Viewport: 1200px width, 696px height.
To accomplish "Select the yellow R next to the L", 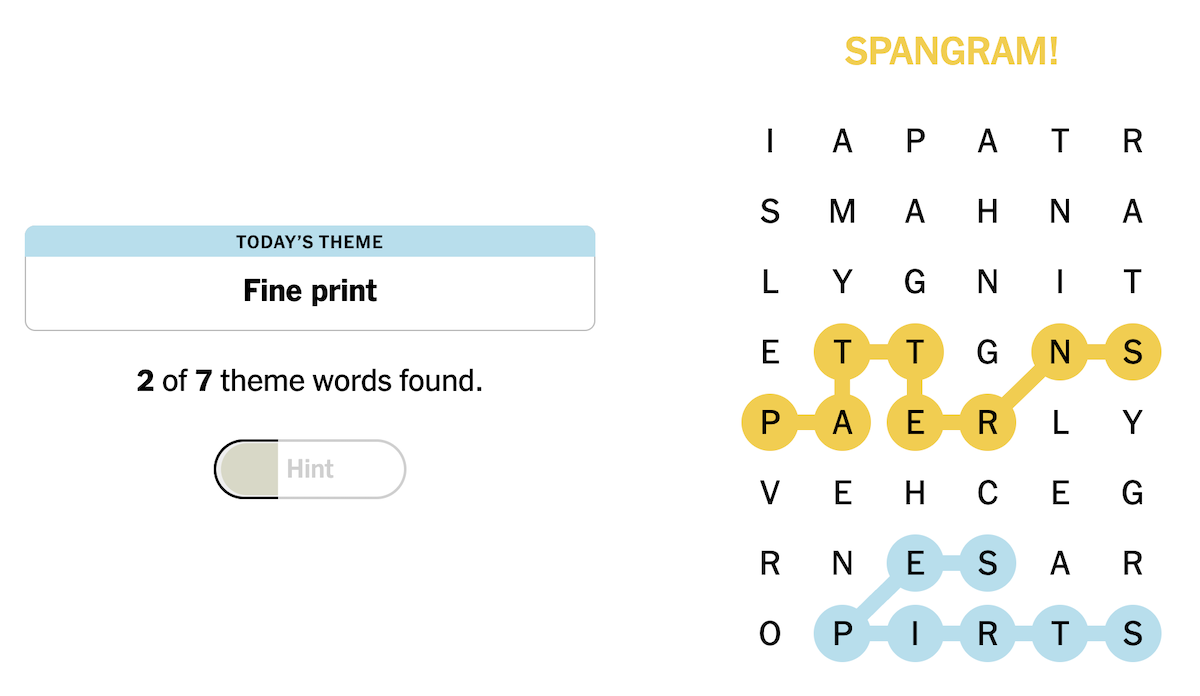I will coord(988,422).
